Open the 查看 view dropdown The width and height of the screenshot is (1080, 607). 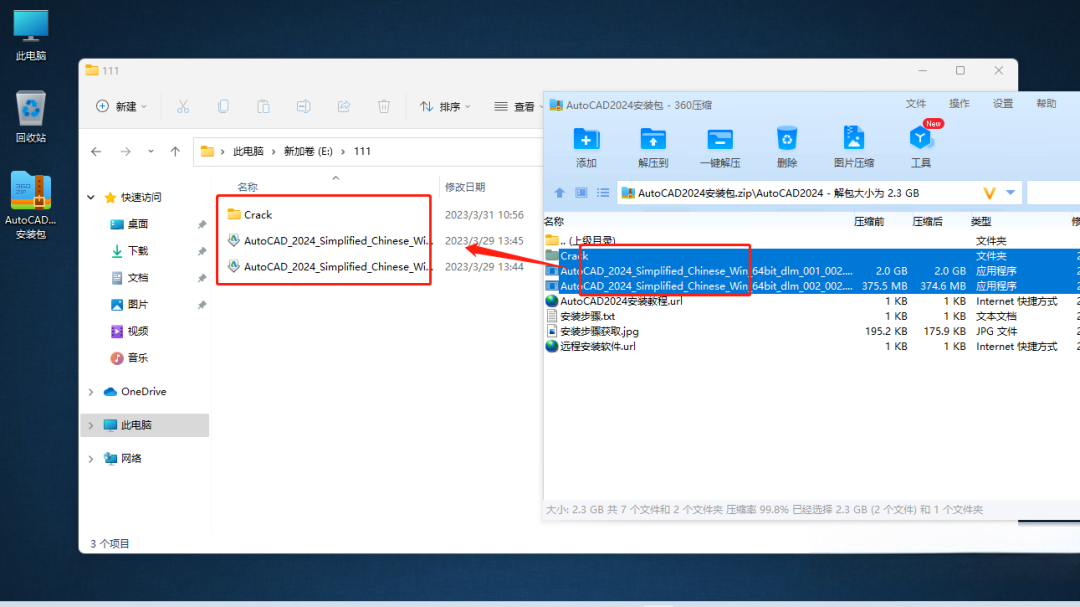click(x=517, y=106)
